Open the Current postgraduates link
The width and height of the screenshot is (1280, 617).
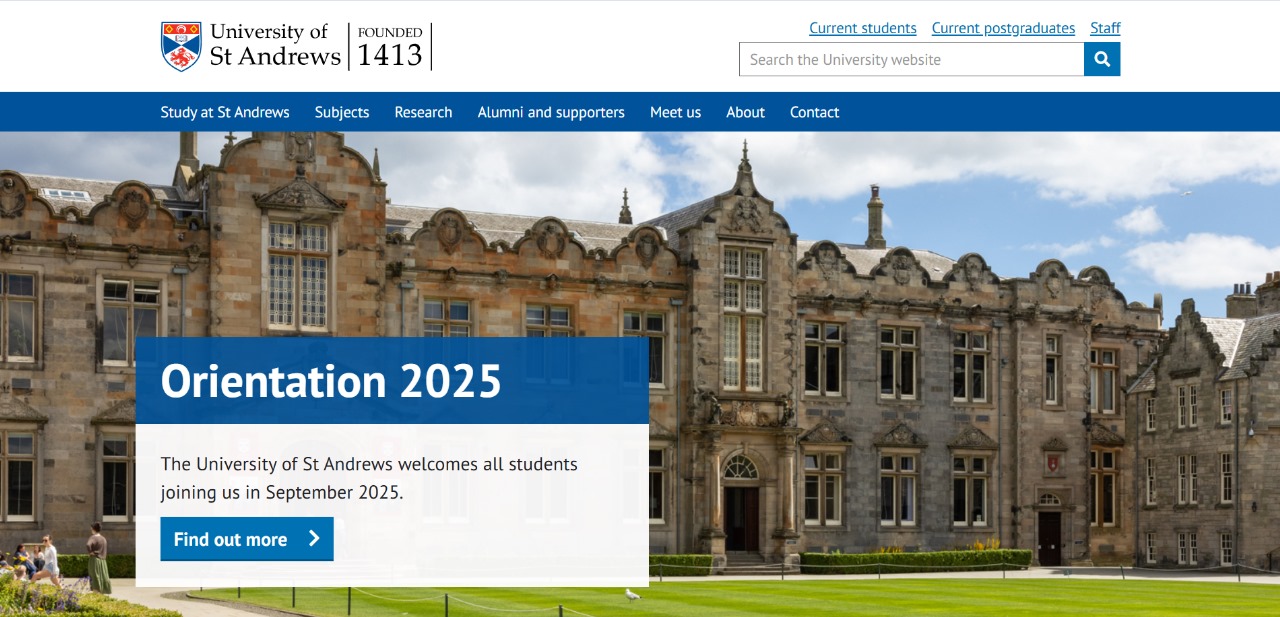1003,28
